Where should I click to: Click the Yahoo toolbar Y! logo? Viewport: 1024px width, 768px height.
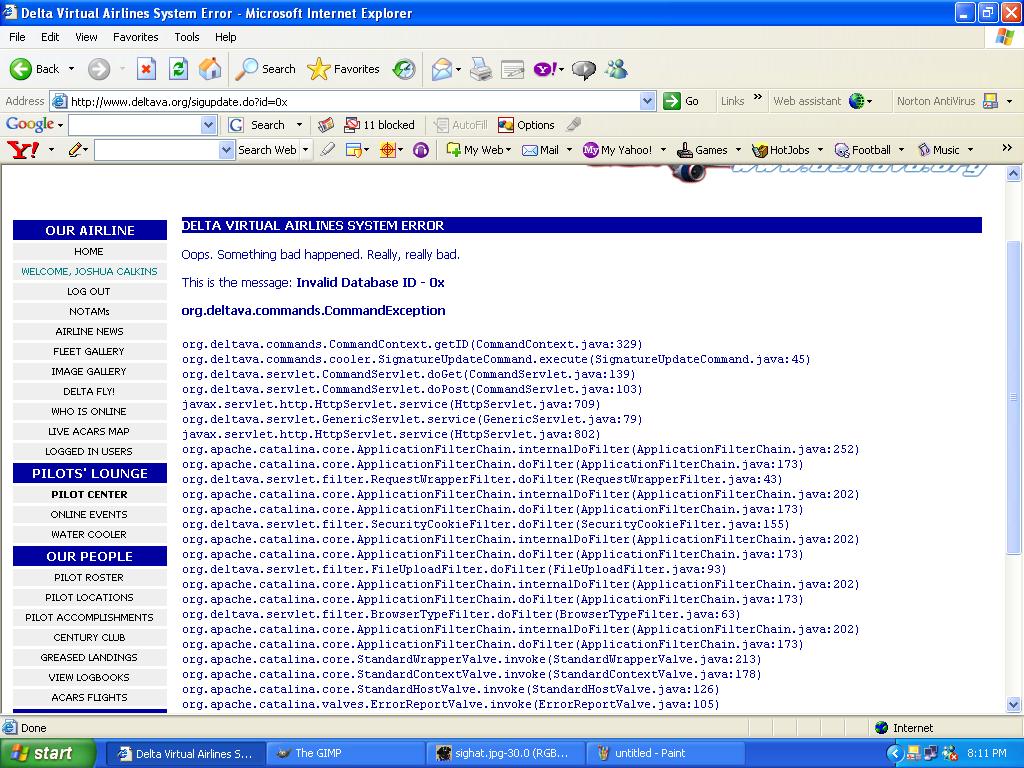pyautogui.click(x=23, y=150)
